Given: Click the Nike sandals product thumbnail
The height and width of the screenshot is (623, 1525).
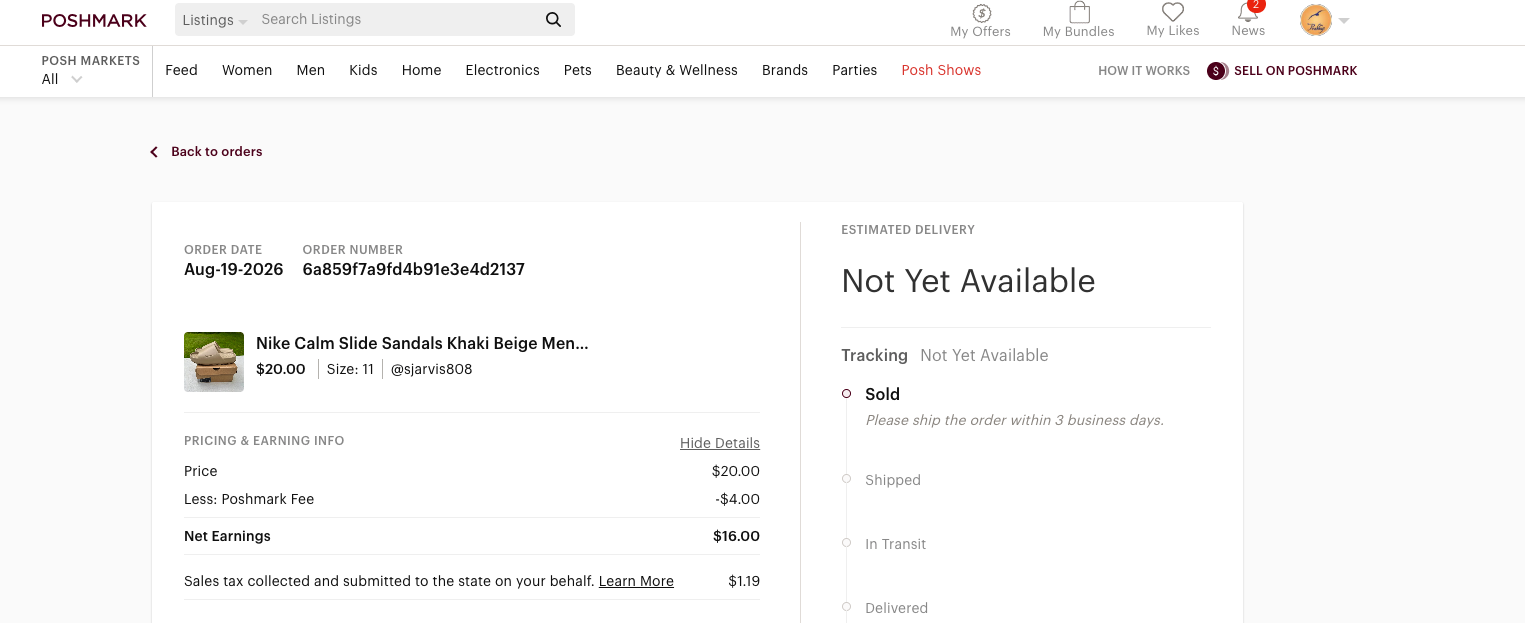Looking at the screenshot, I should click(214, 362).
